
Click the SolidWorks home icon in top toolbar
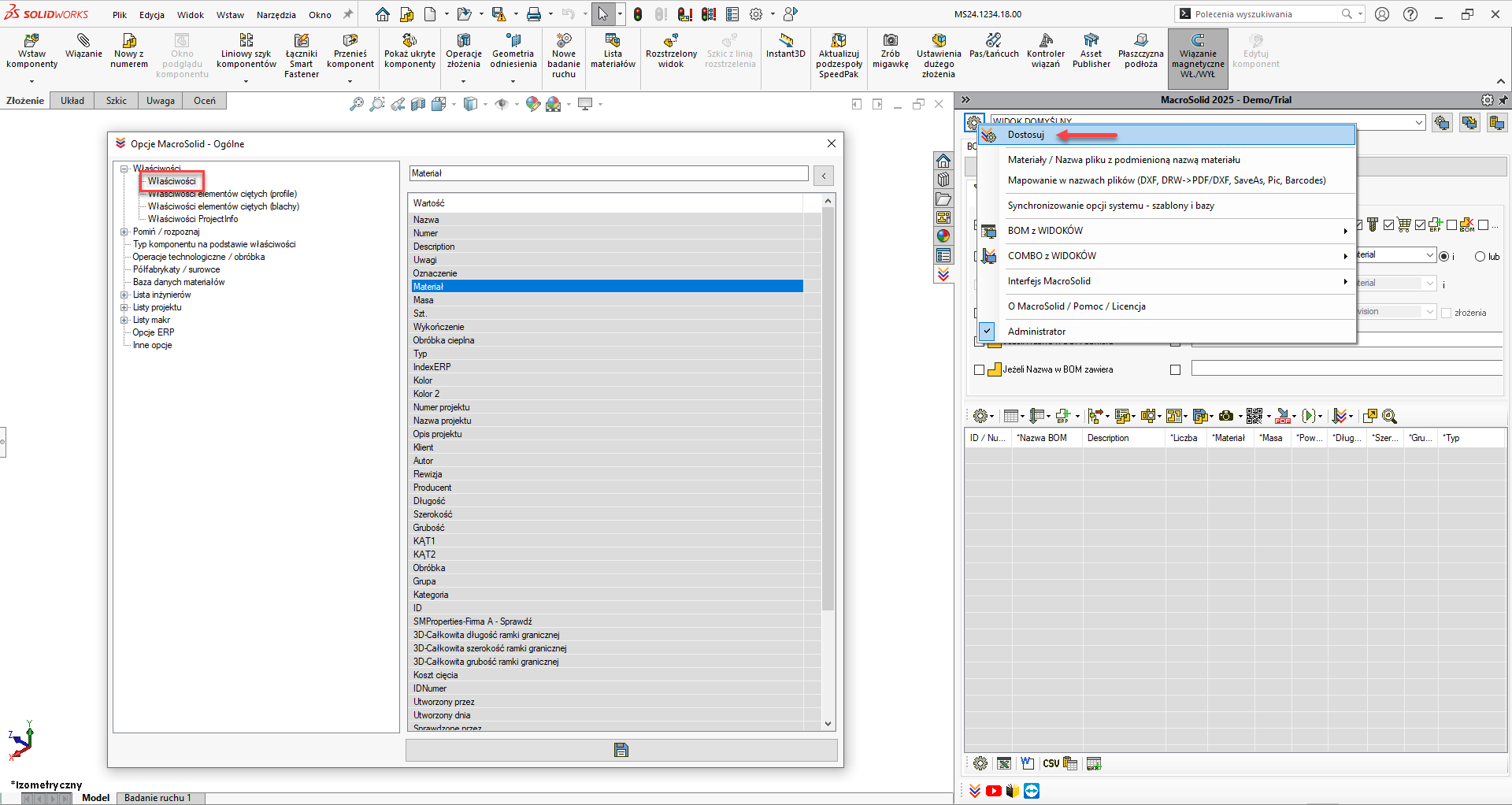(382, 14)
